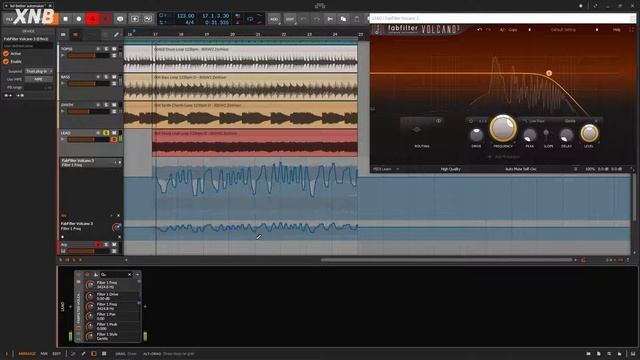Click the transport record button
This screenshot has height=360, width=640.
click(x=79, y=19)
